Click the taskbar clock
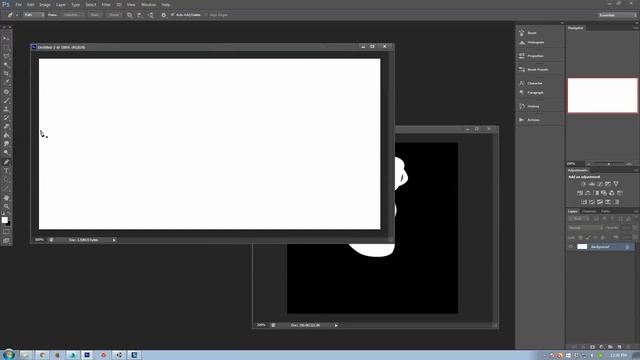The image size is (640, 360). [x=619, y=355]
